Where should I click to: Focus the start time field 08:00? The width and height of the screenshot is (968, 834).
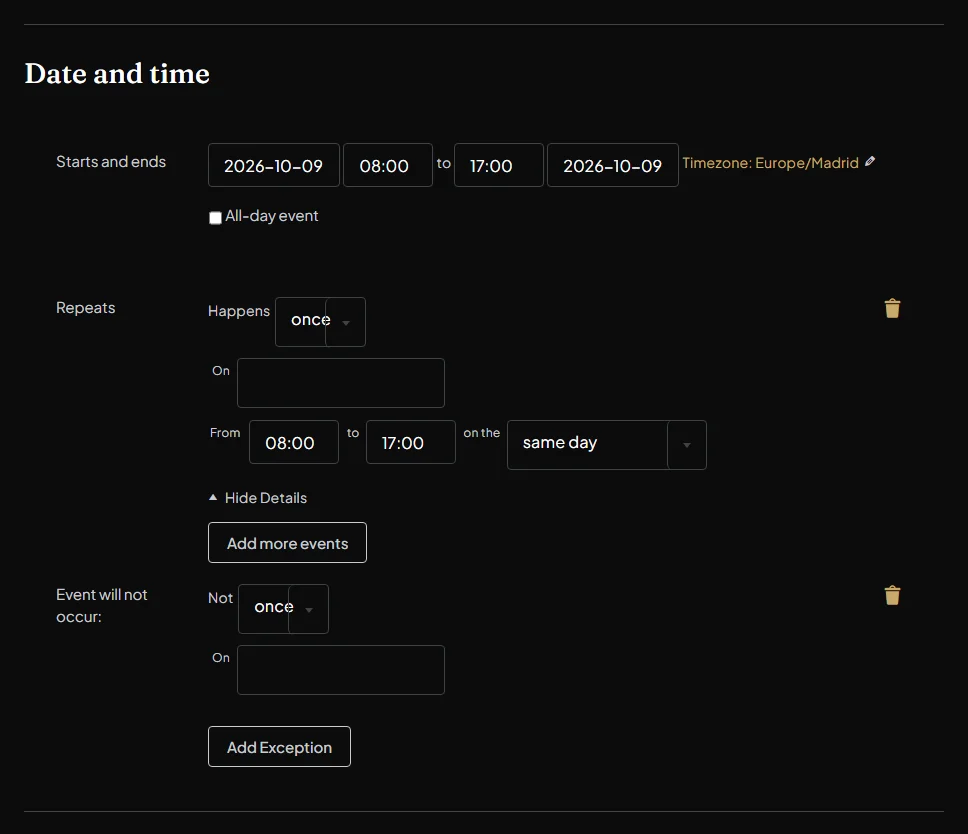388,165
